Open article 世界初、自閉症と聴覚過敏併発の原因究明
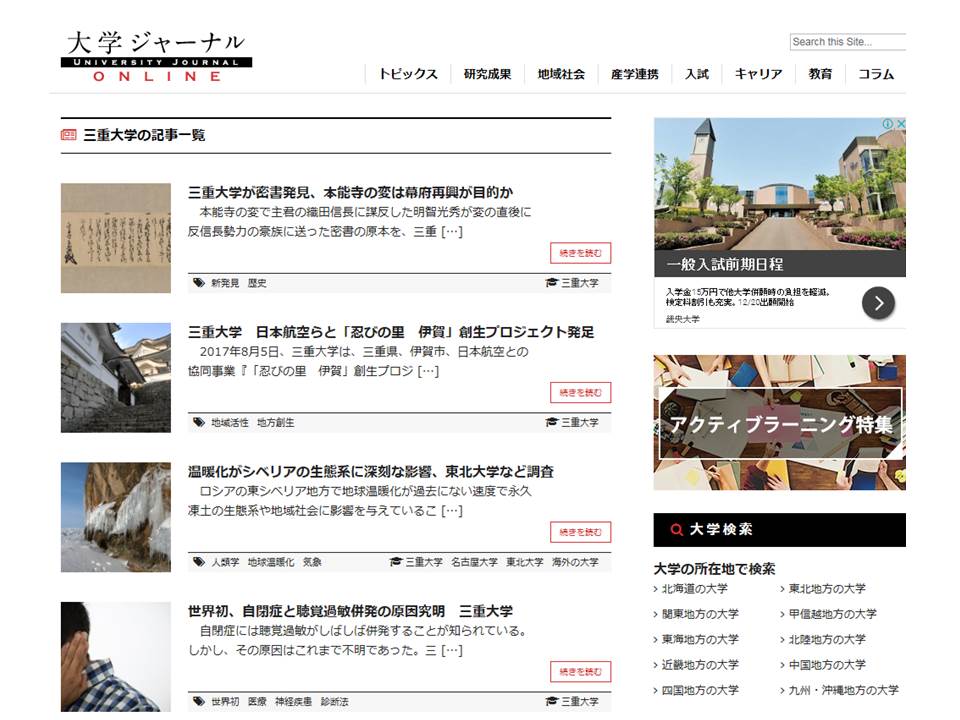The width and height of the screenshot is (960, 720). [x=350, y=611]
